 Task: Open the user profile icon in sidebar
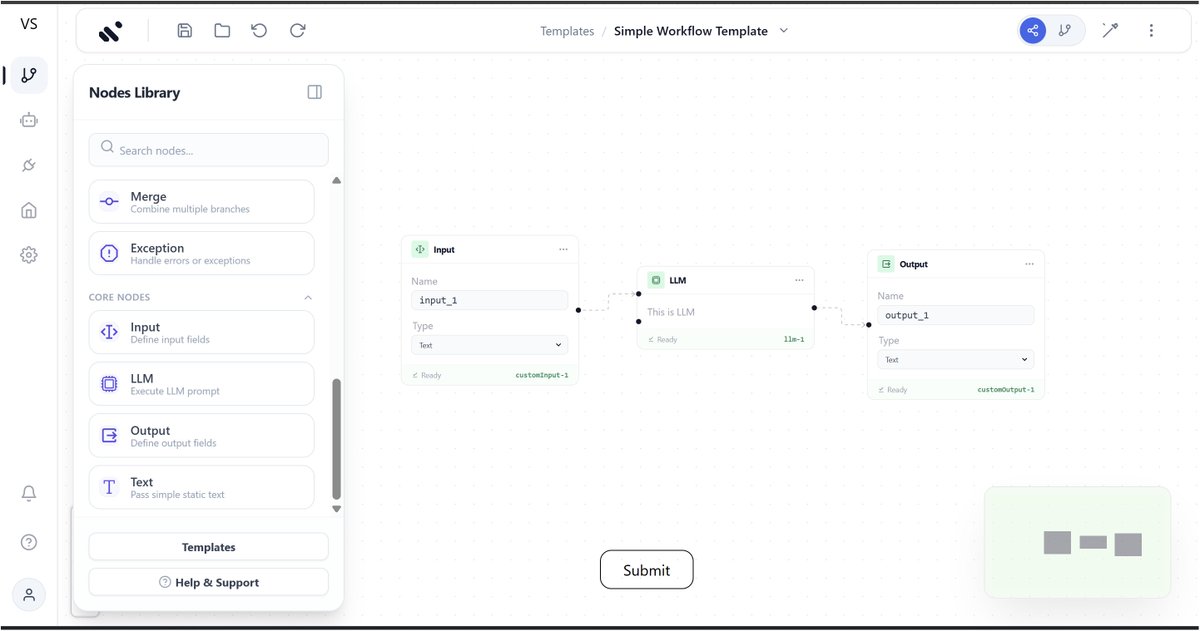(x=29, y=594)
